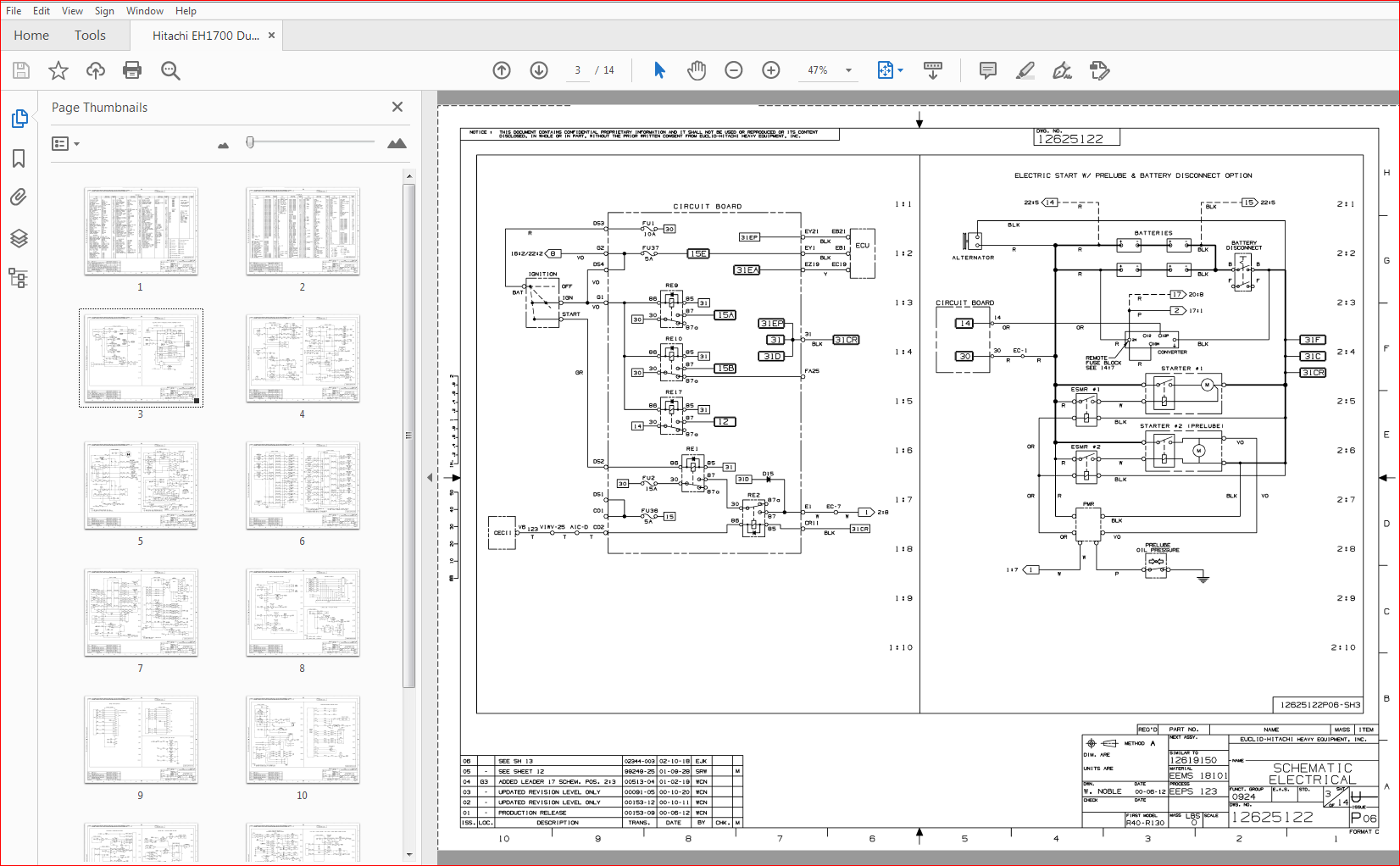Adjust the thumbnail size slider handle
This screenshot has height=866, width=1400.
click(250, 142)
